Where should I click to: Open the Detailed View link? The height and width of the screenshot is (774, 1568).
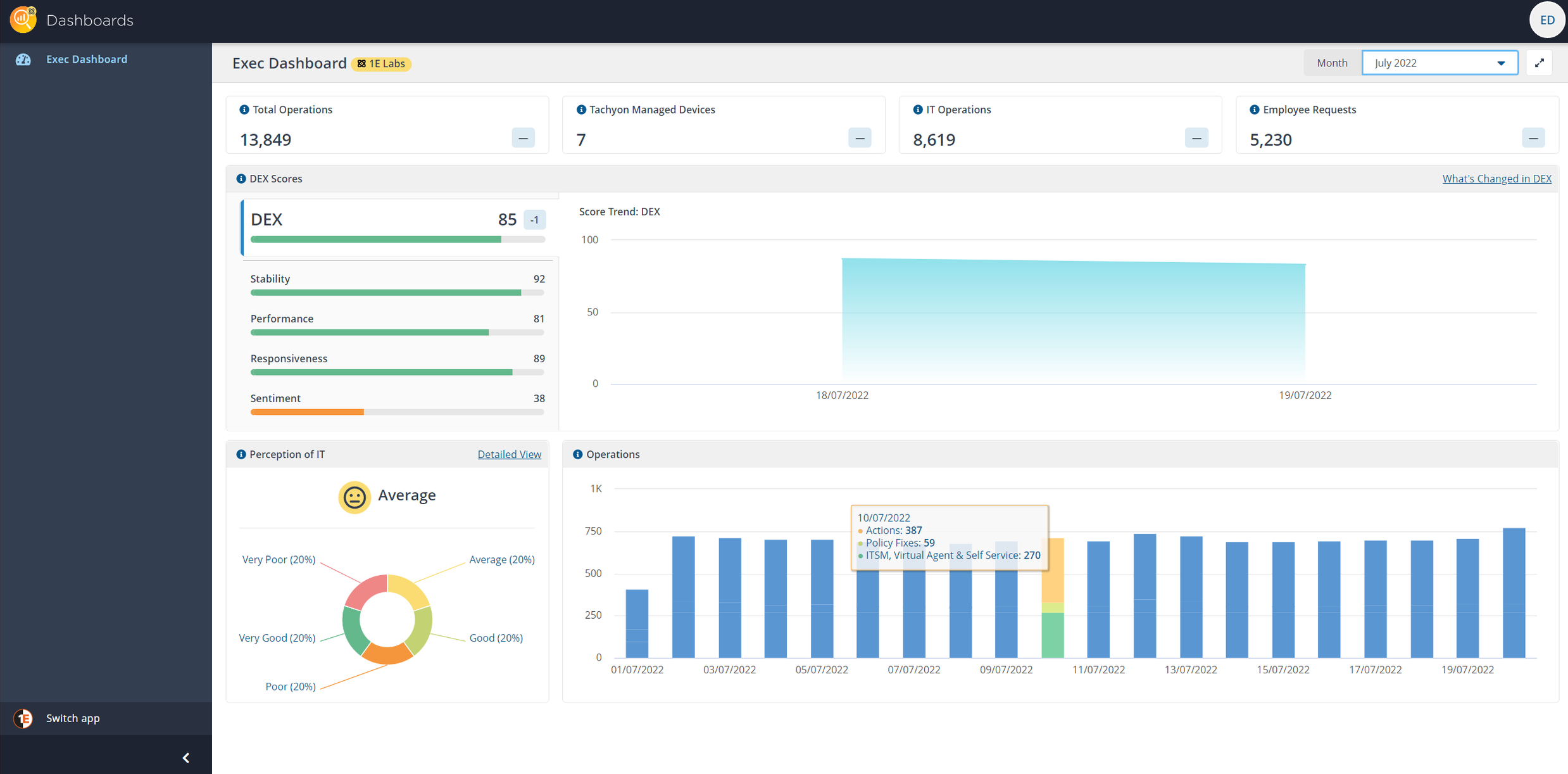point(509,454)
